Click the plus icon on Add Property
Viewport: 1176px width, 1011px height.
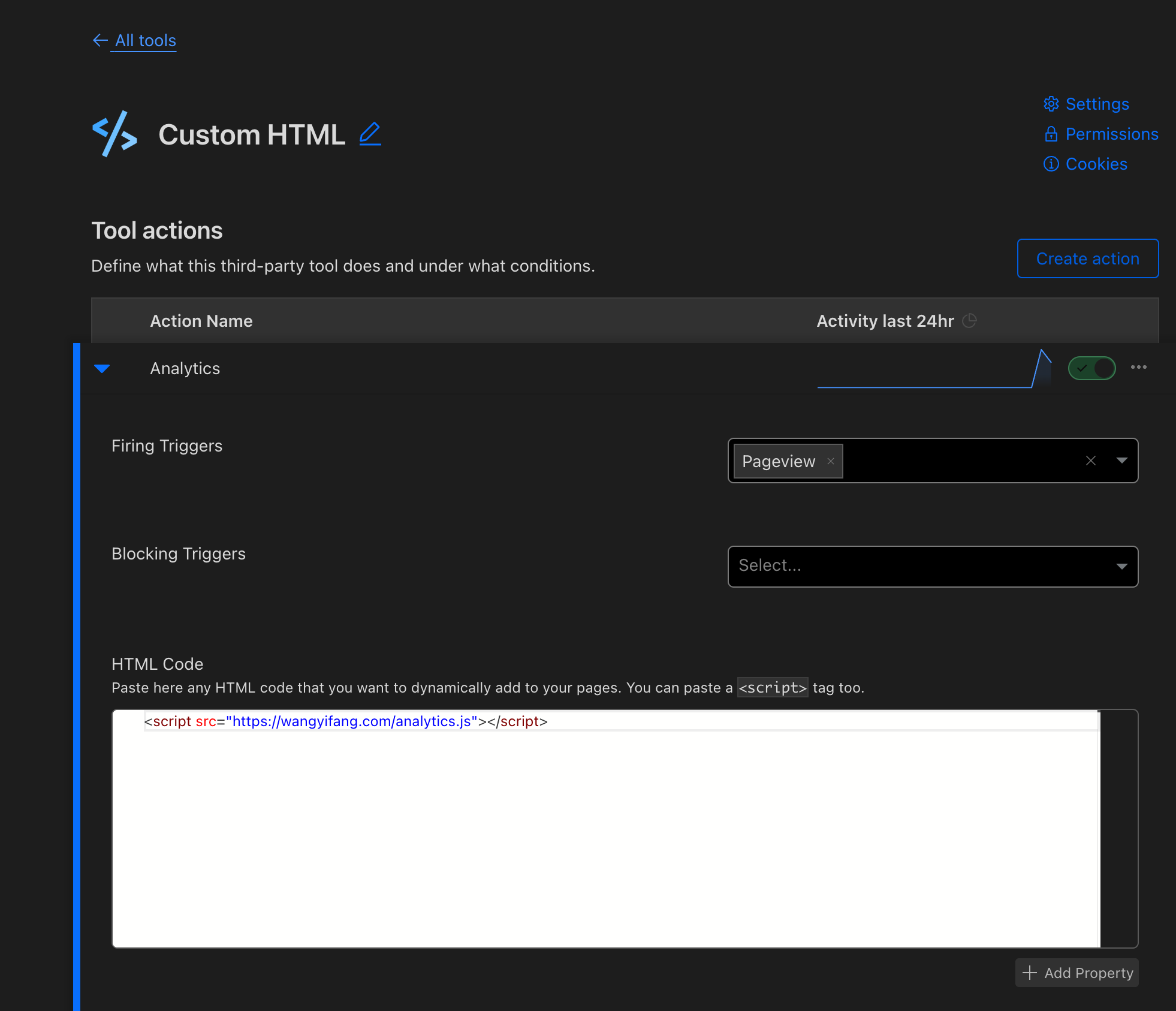[x=1029, y=973]
